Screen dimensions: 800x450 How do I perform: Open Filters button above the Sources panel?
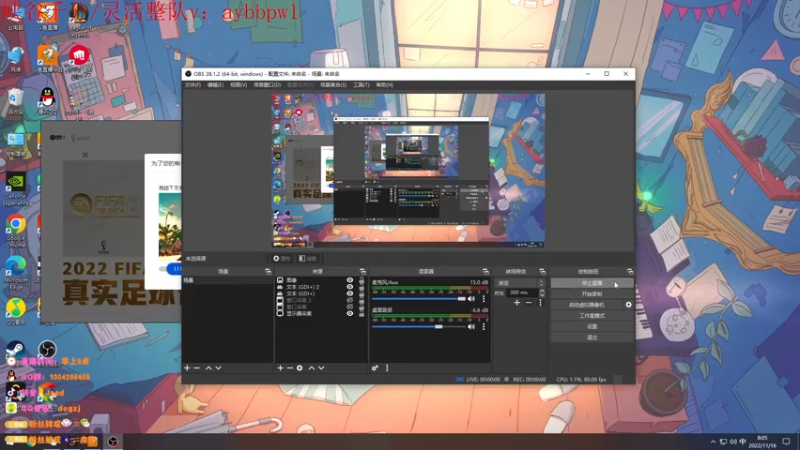click(308, 259)
